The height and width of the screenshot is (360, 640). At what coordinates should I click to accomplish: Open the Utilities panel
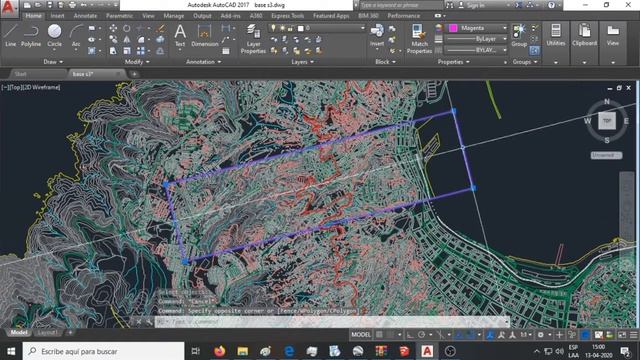click(556, 36)
